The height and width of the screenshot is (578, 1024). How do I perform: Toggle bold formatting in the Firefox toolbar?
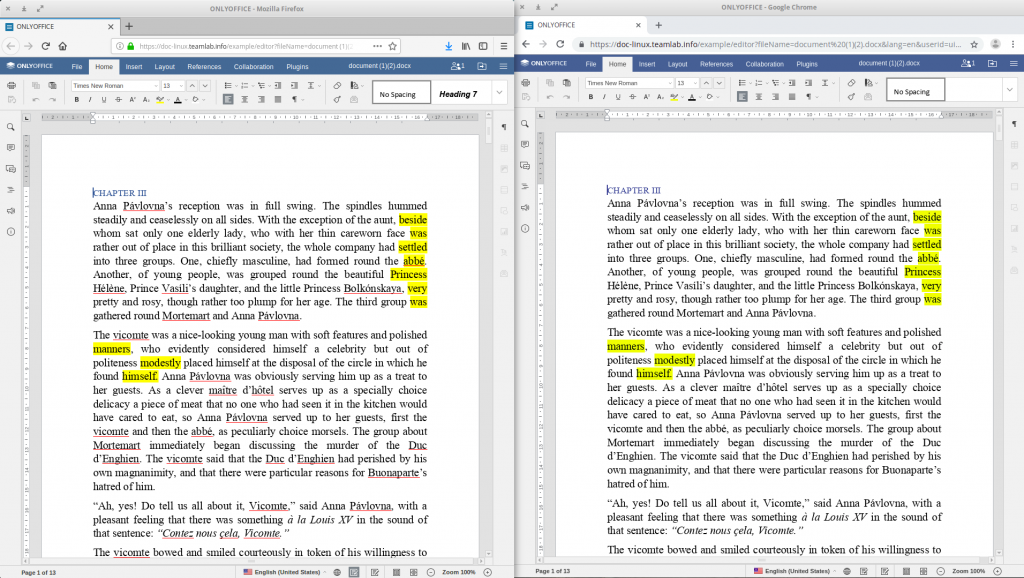click(77, 99)
